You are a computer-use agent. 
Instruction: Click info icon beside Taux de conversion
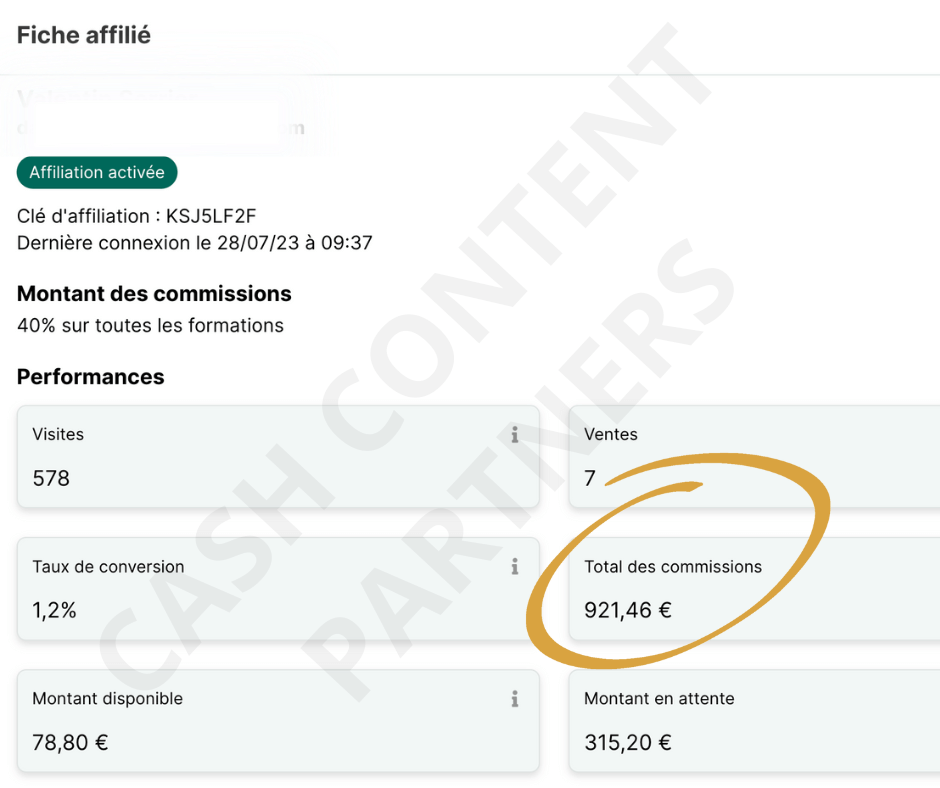[515, 567]
